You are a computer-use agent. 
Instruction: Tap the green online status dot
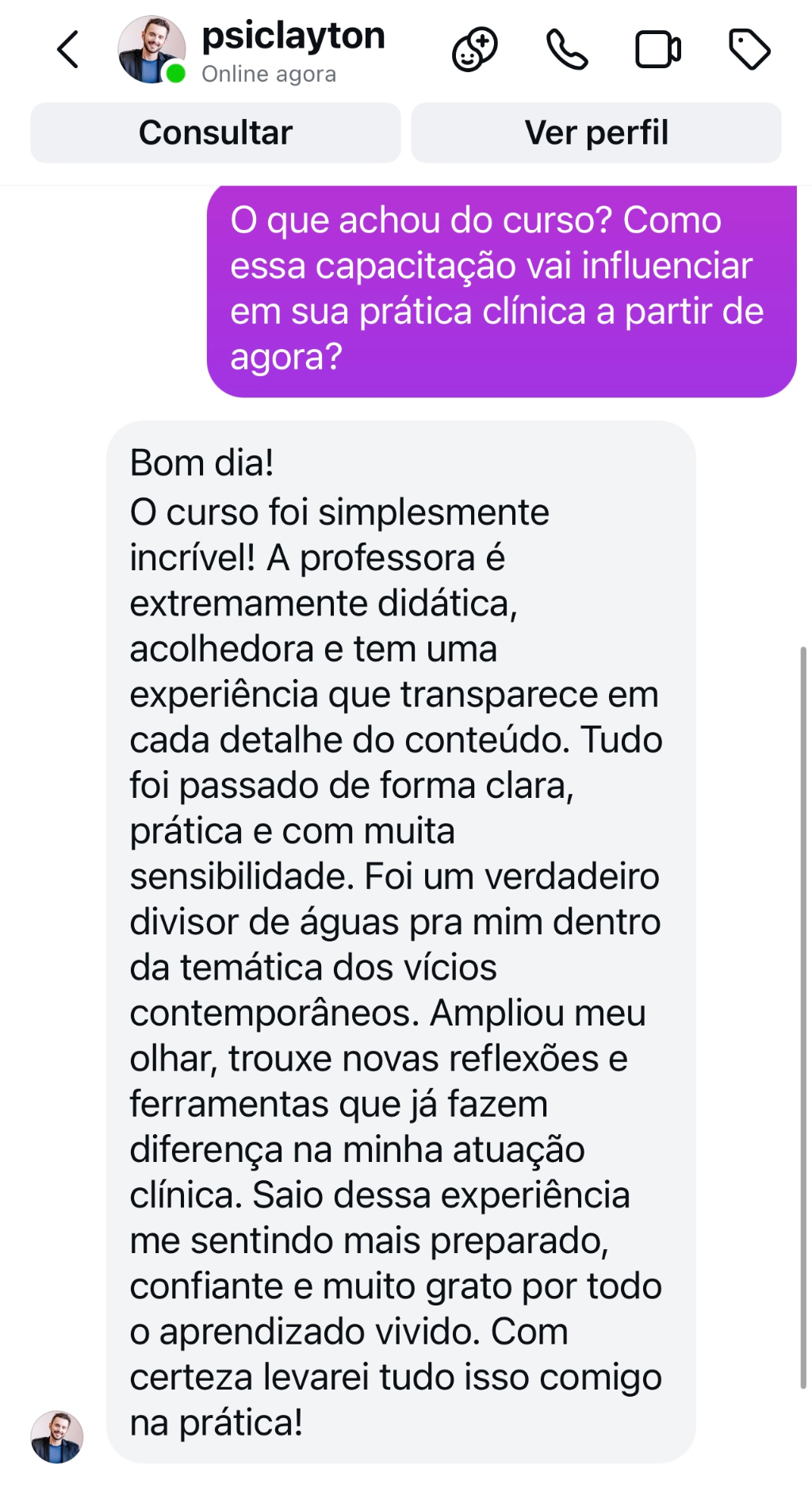(x=175, y=74)
